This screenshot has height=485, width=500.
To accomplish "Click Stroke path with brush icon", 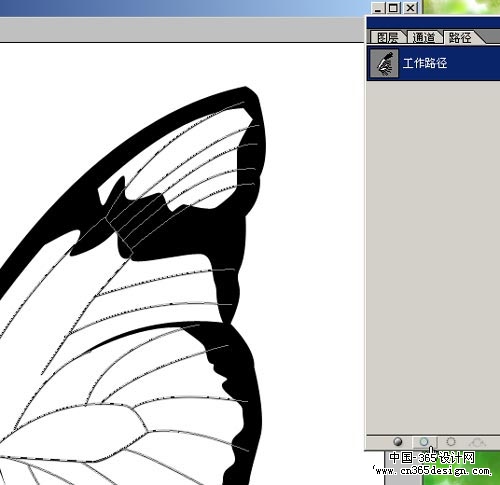I will [424, 442].
